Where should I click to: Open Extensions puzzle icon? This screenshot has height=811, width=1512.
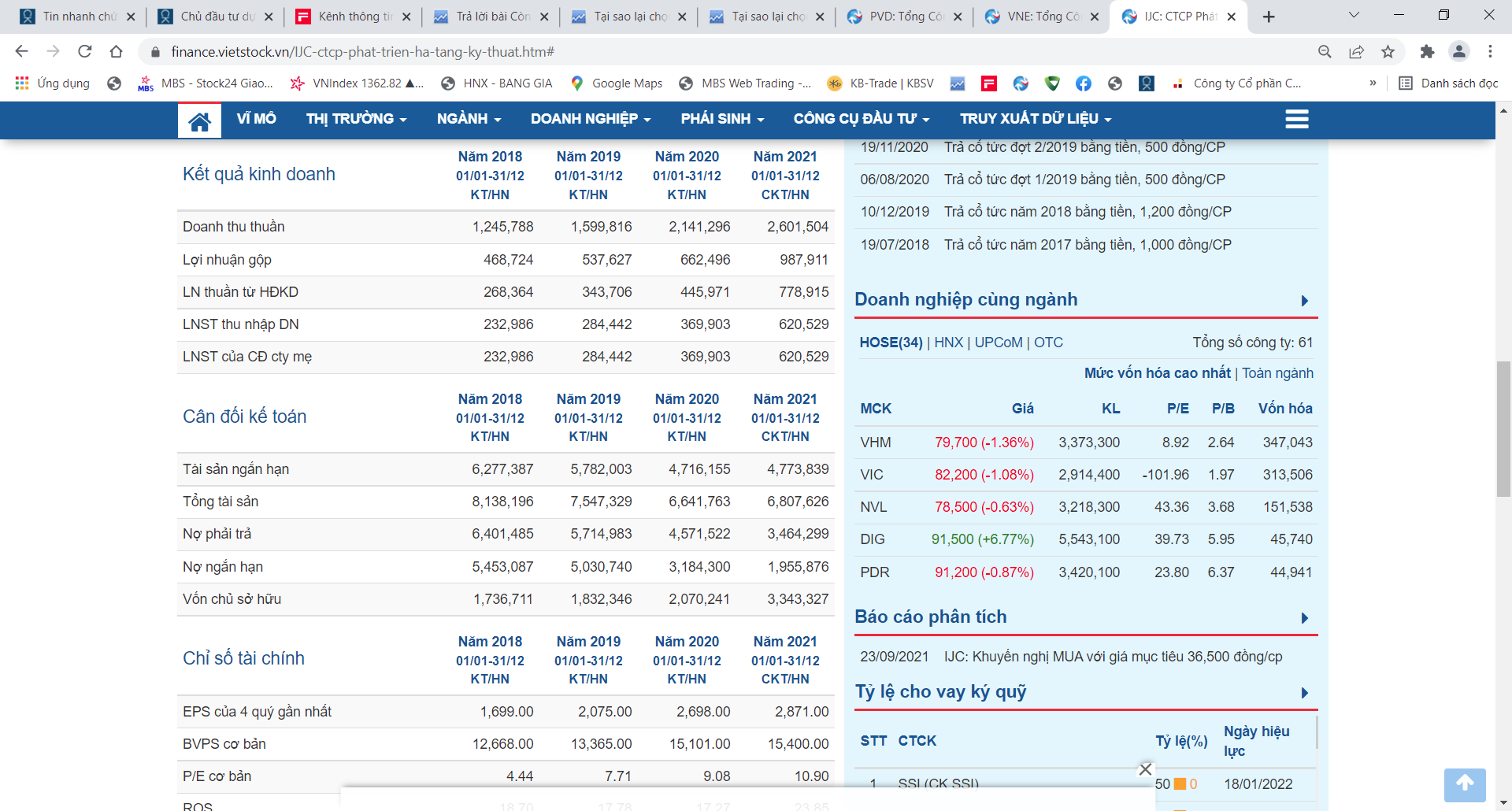pos(1427,51)
